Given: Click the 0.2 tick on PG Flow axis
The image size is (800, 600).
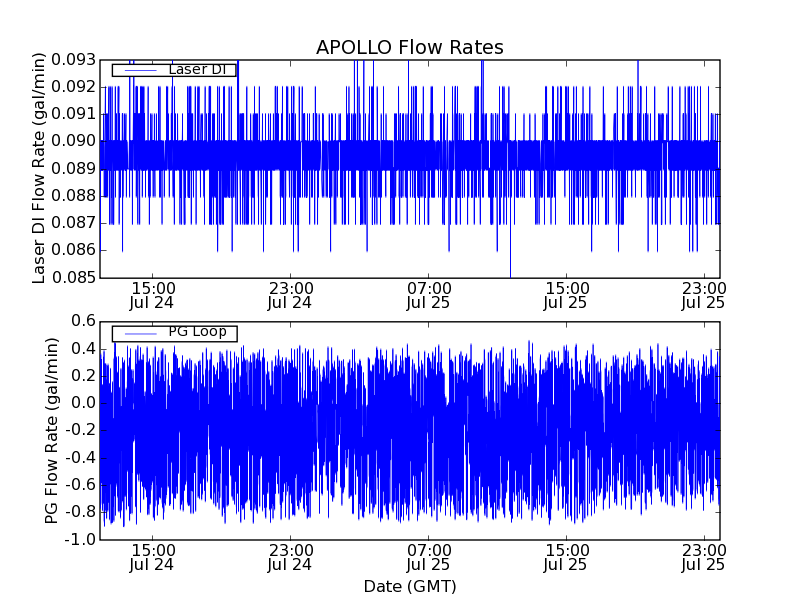Looking at the screenshot, I should 83,376.
